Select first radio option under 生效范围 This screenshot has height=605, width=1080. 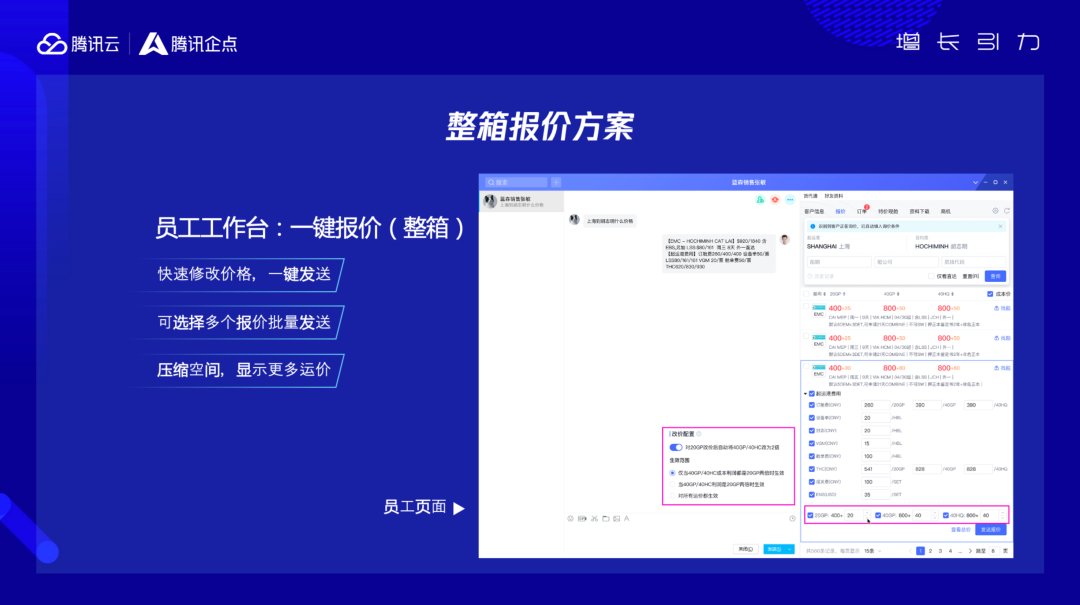(672, 473)
